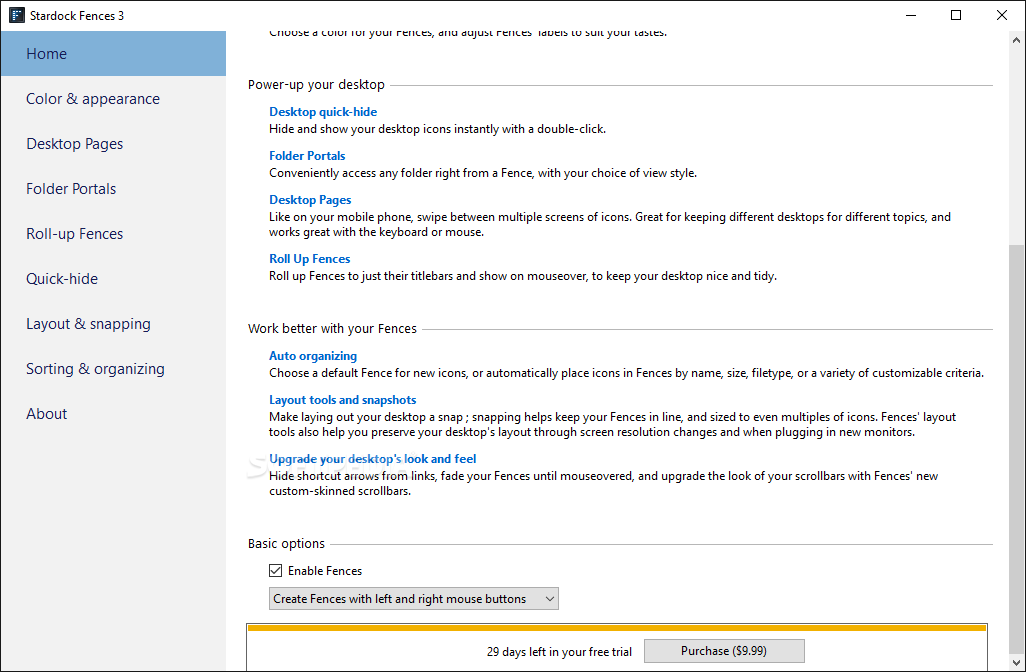Expand the Create Fences mouse buttons dropdown

414,599
